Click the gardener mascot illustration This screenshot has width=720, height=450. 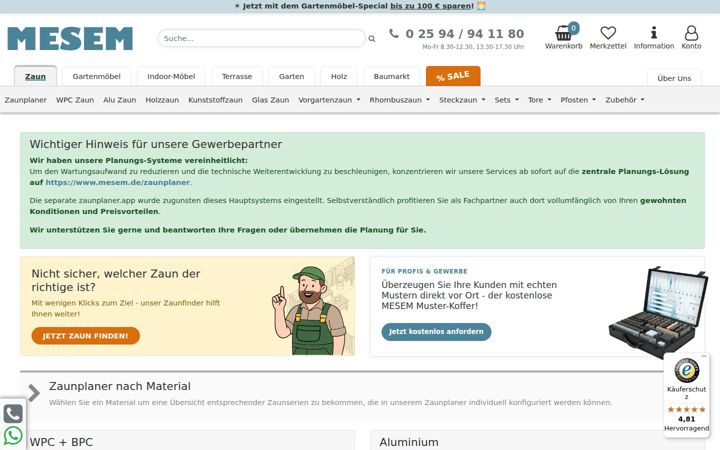310,310
